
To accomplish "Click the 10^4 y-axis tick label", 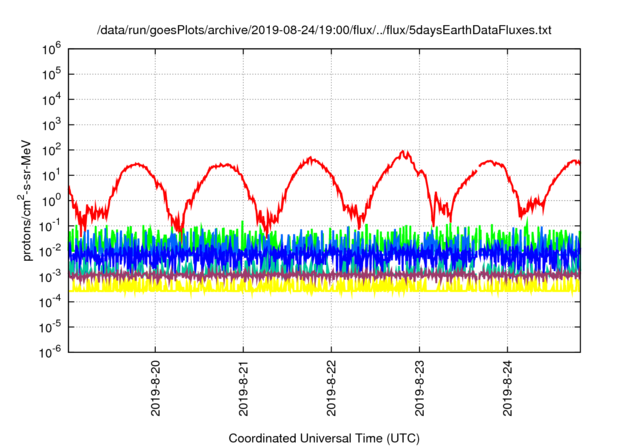I will [51, 100].
